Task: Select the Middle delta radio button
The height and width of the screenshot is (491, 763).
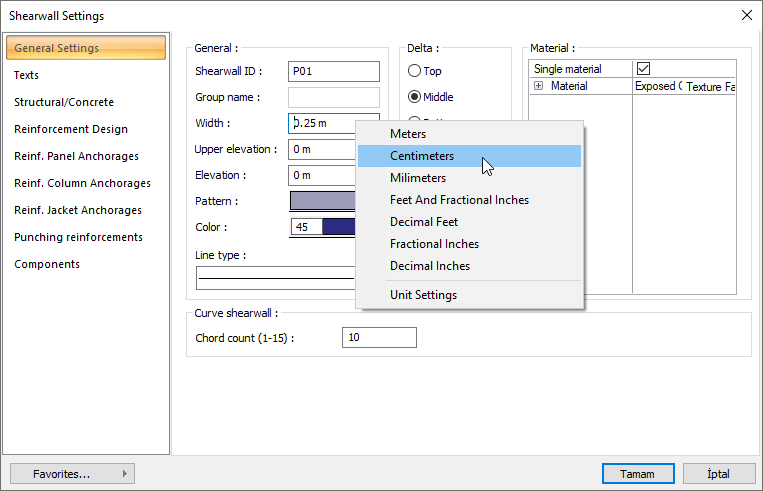Action: 415,98
